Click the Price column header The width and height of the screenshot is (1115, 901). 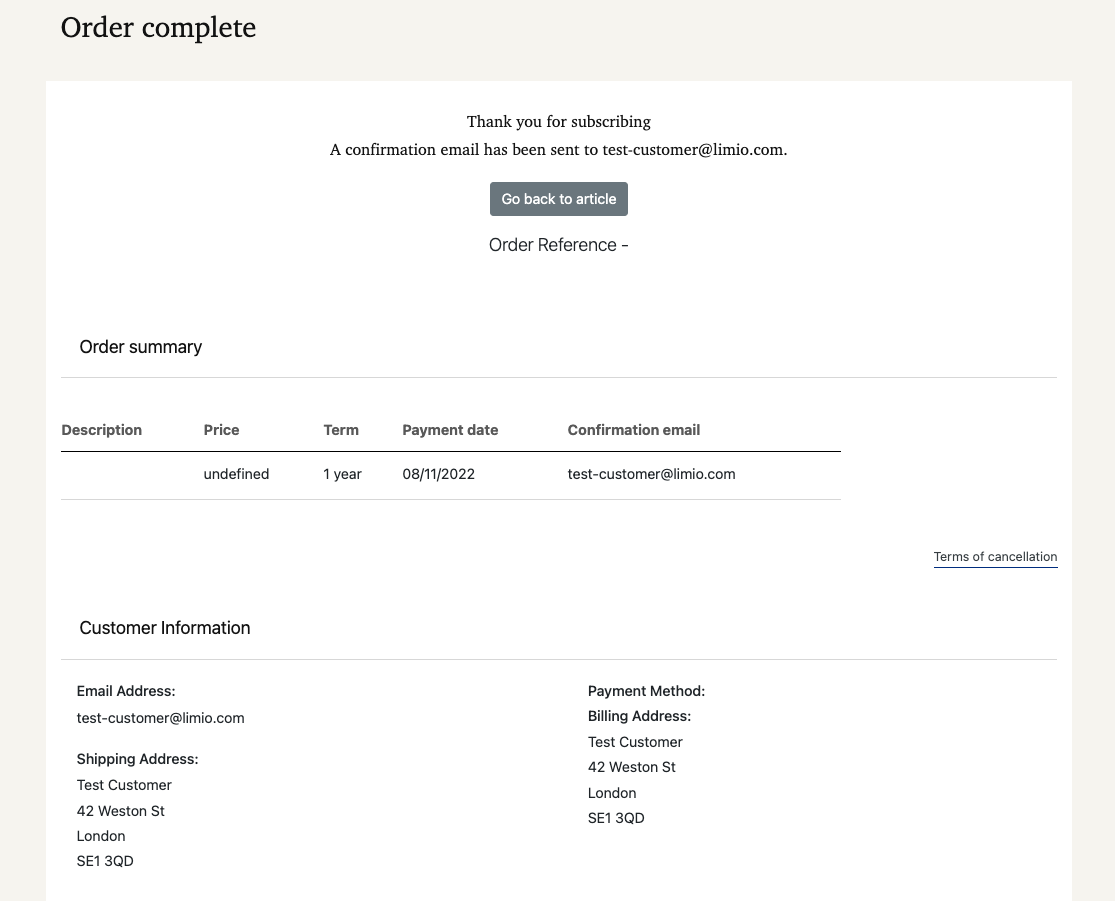pos(221,430)
